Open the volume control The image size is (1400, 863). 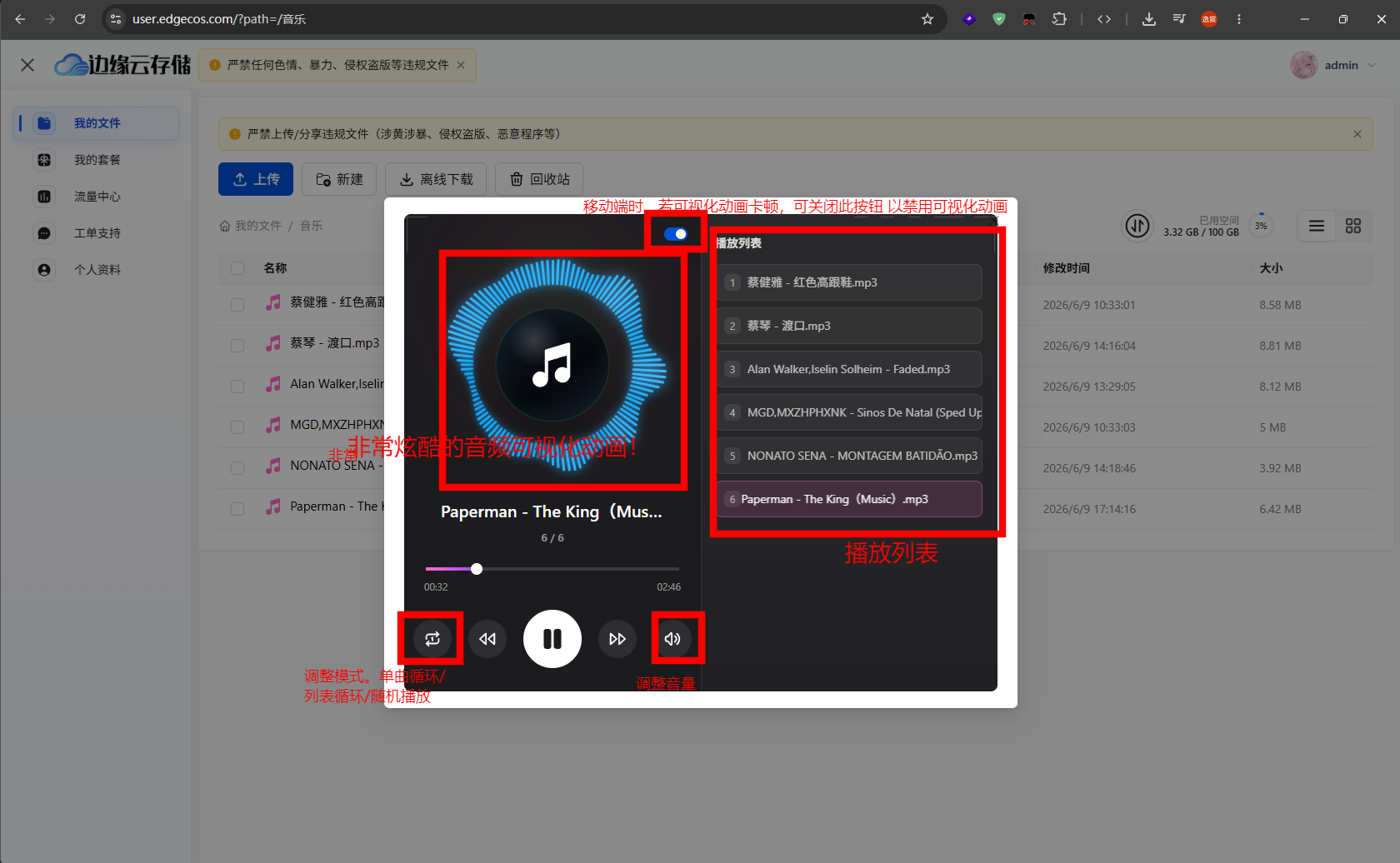(672, 639)
